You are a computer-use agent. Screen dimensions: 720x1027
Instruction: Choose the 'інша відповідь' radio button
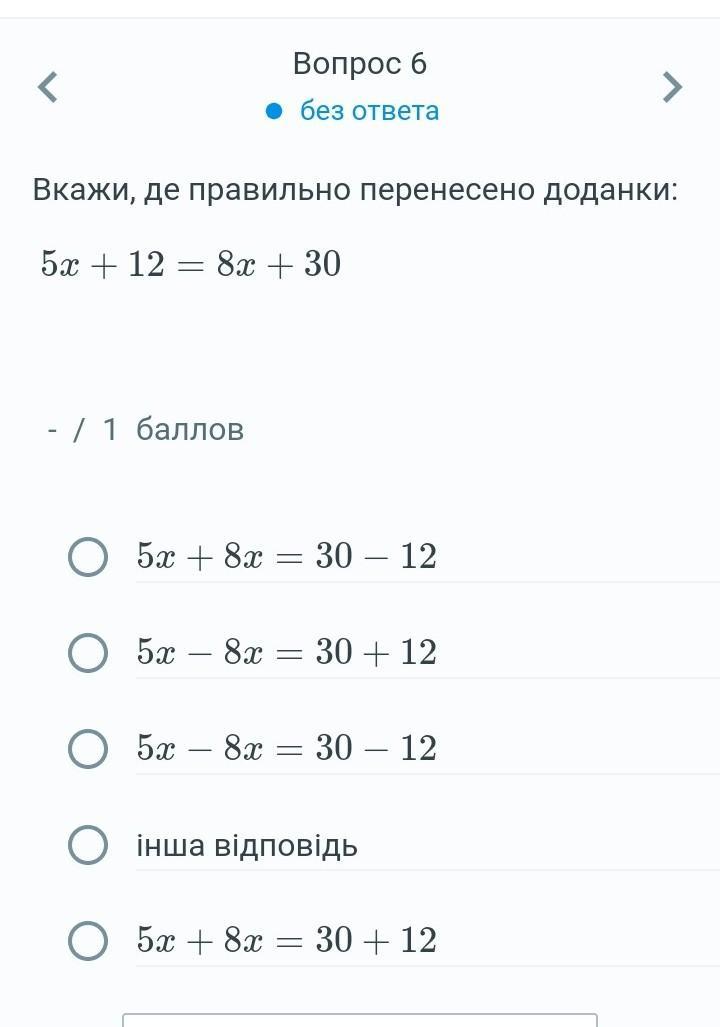88,845
